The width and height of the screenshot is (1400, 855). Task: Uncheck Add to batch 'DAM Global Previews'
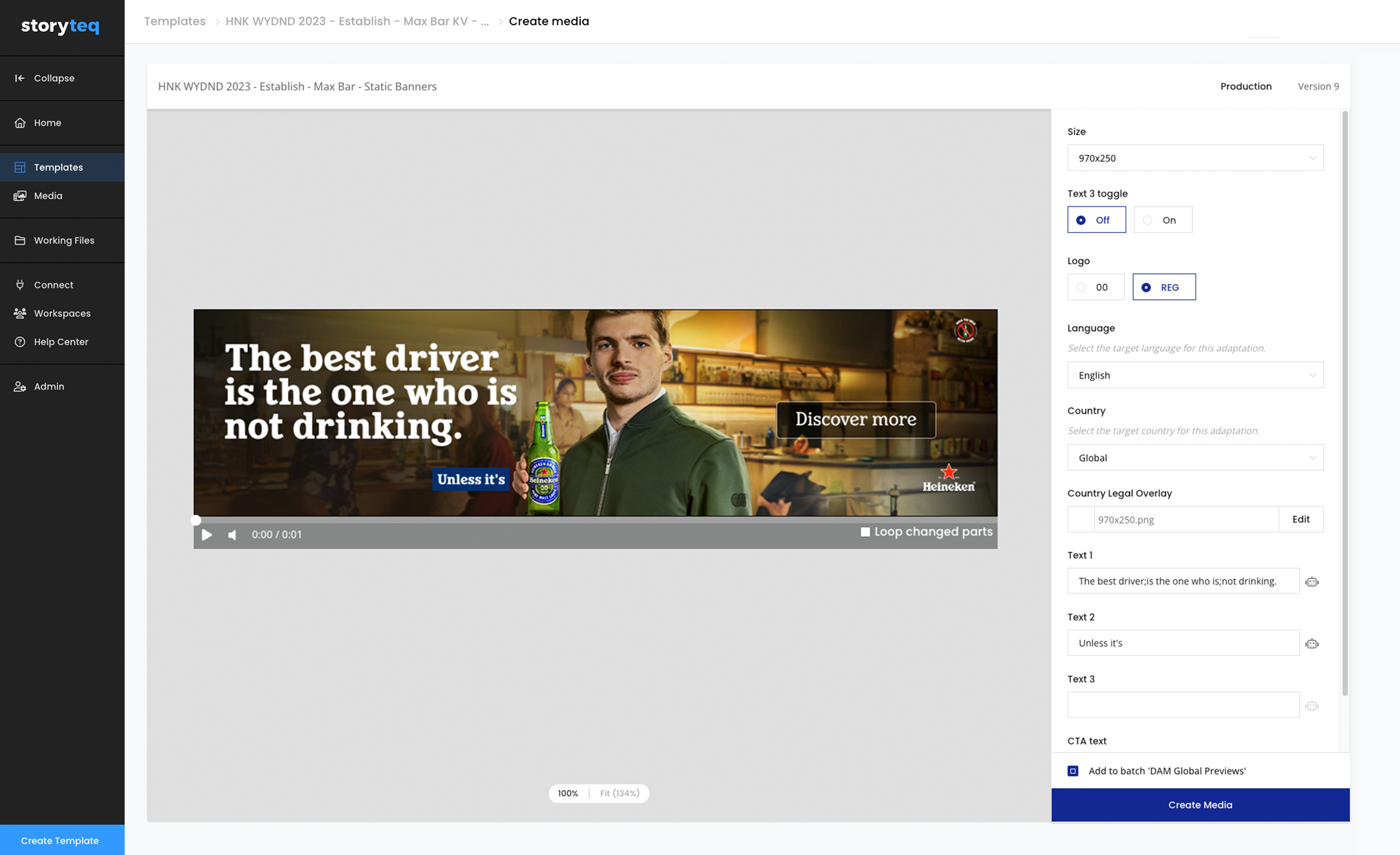(1073, 771)
